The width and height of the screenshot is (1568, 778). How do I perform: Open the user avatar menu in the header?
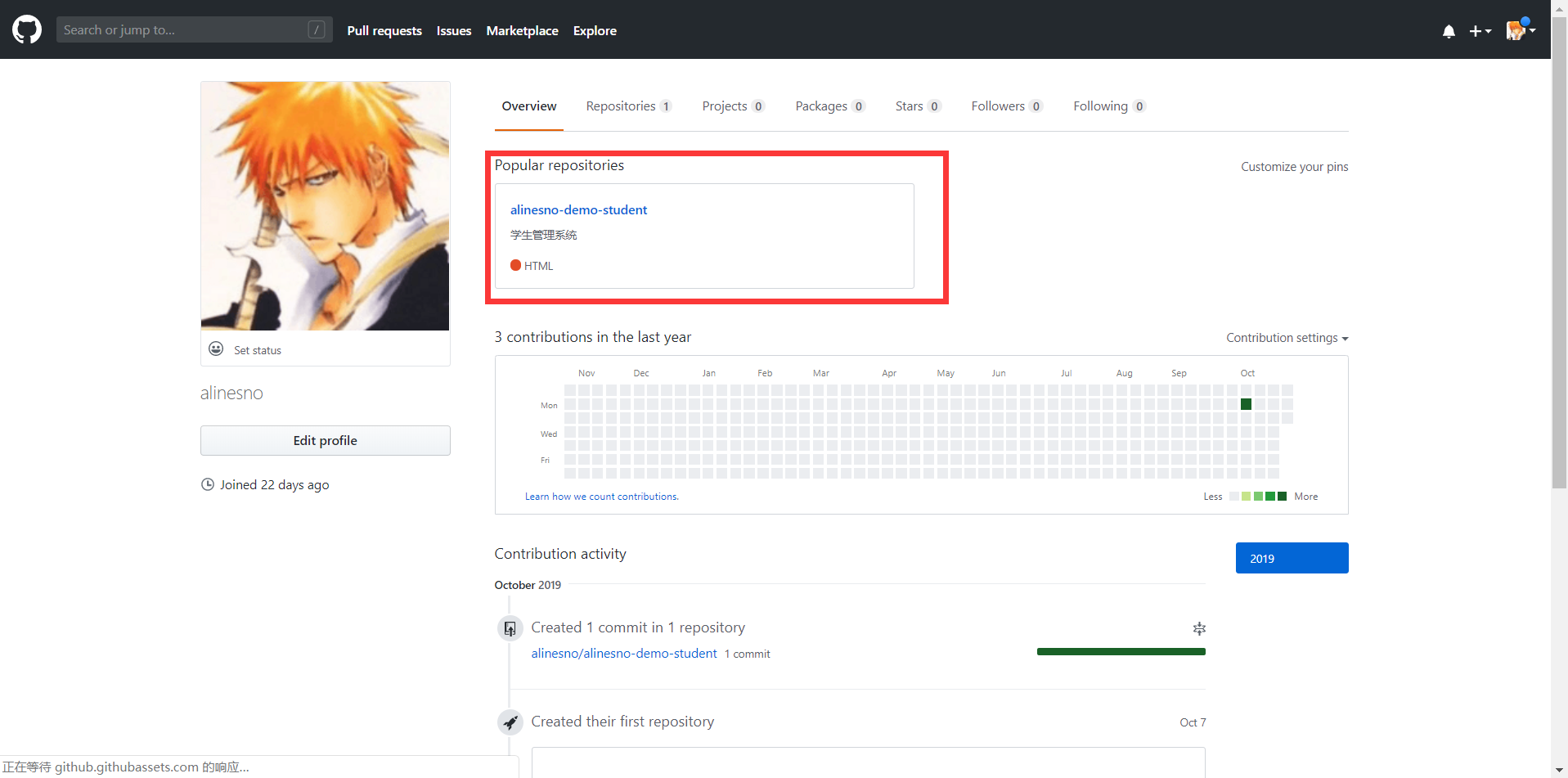1521,30
